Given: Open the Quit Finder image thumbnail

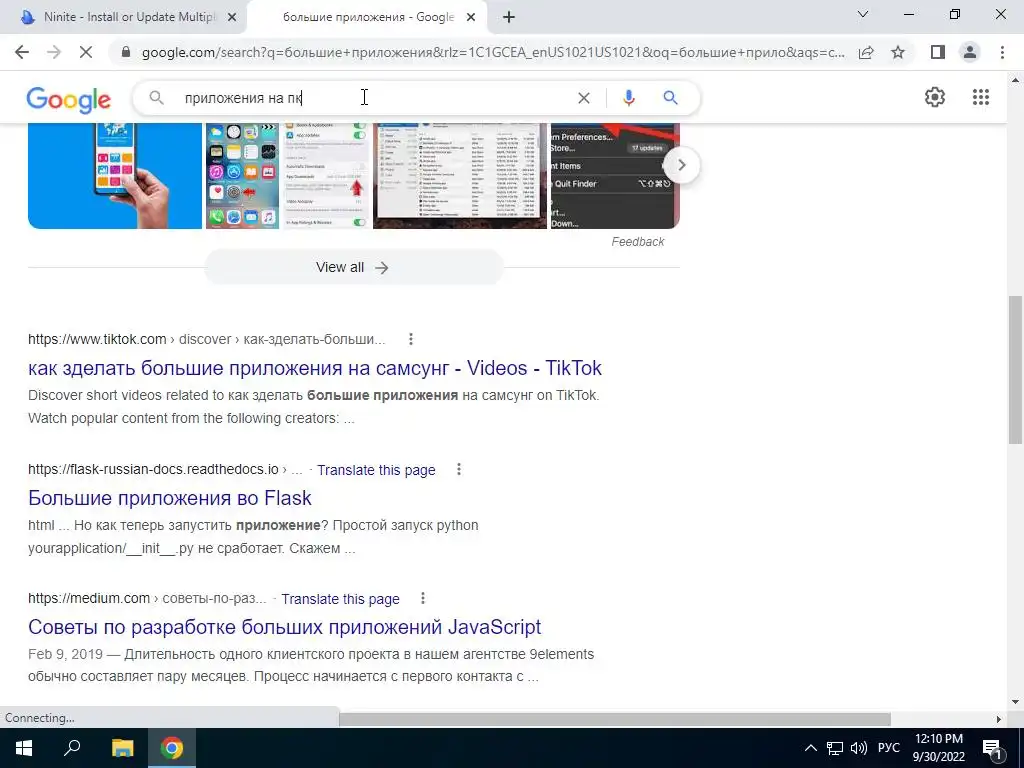Looking at the screenshot, I should (x=615, y=176).
